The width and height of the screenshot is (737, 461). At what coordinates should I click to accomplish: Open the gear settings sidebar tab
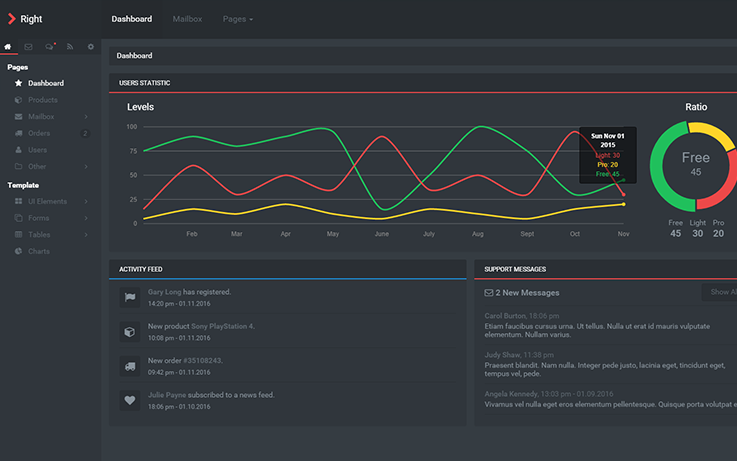coord(90,47)
